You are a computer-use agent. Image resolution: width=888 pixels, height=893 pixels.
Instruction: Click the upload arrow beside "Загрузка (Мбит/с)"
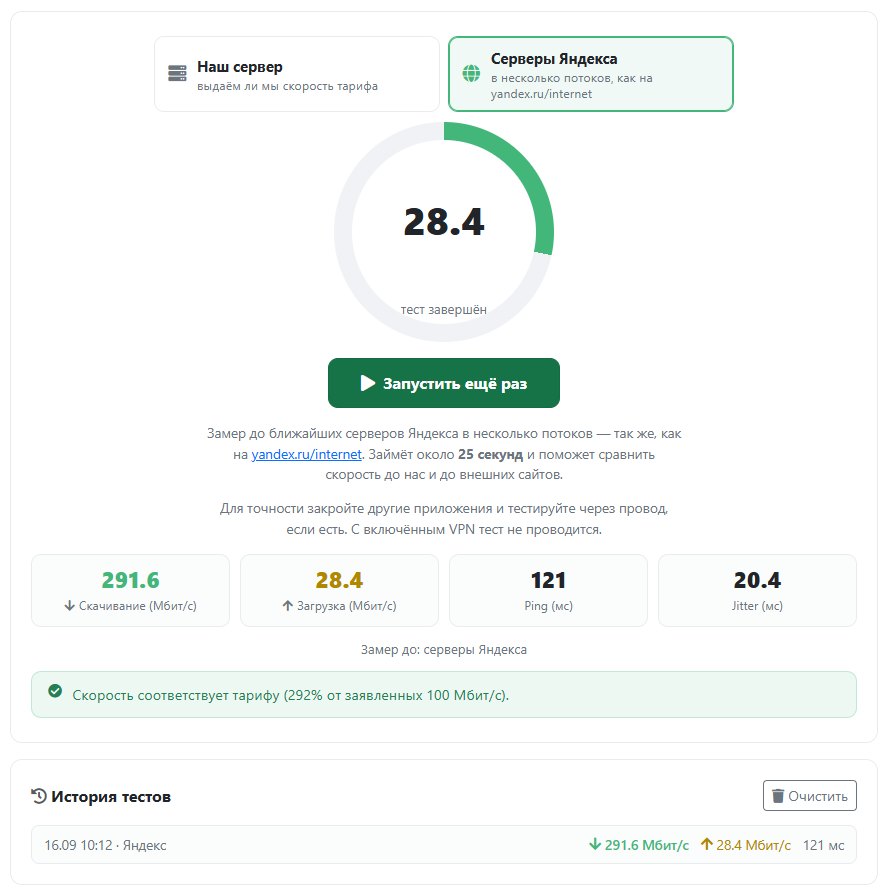(288, 605)
